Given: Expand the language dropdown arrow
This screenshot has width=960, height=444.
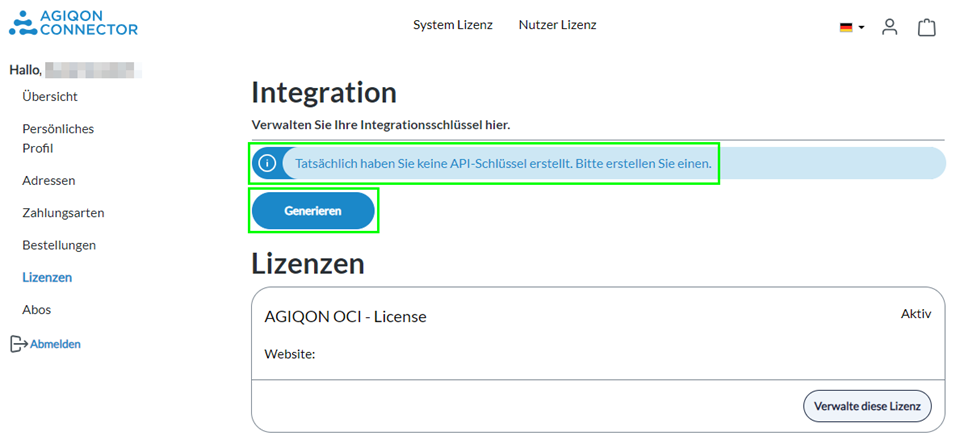Looking at the screenshot, I should tap(861, 28).
